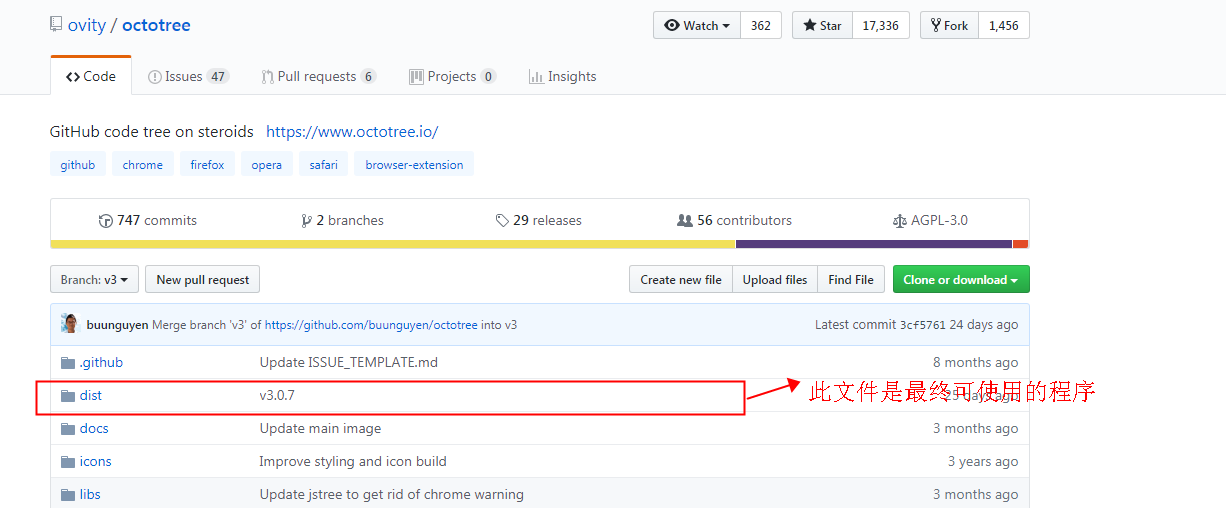Open the v3.0.7 commit message
Image resolution: width=1226 pixels, height=508 pixels.
tap(277, 395)
